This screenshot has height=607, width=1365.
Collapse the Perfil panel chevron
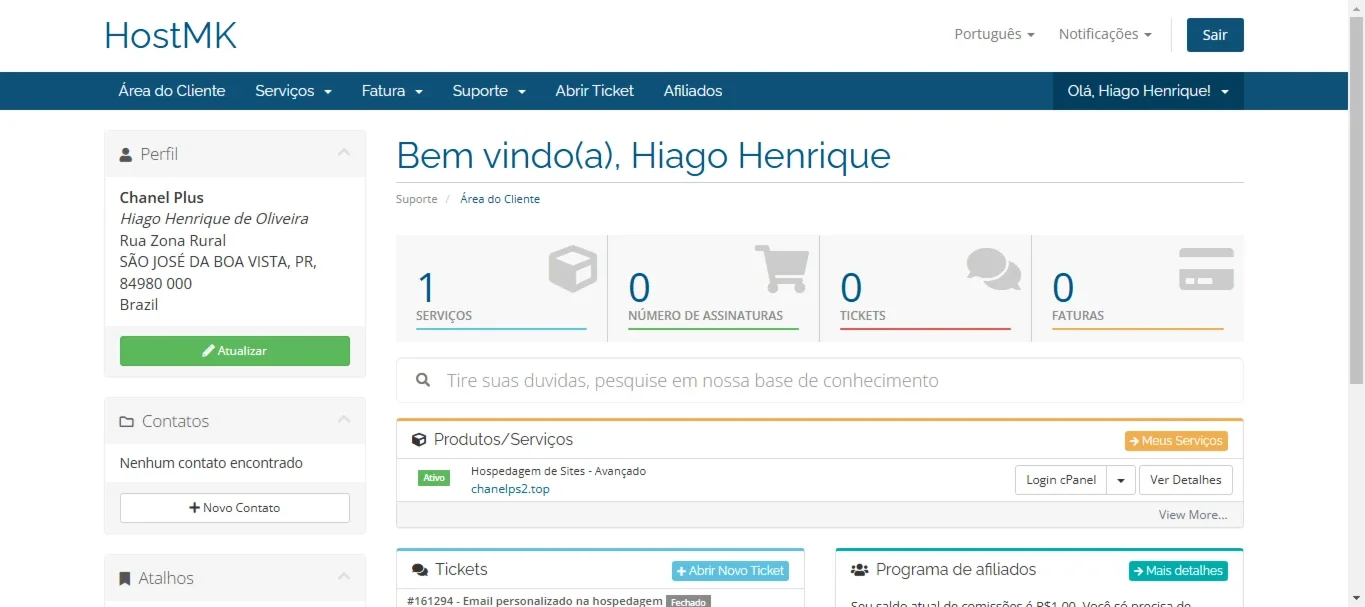(343, 153)
